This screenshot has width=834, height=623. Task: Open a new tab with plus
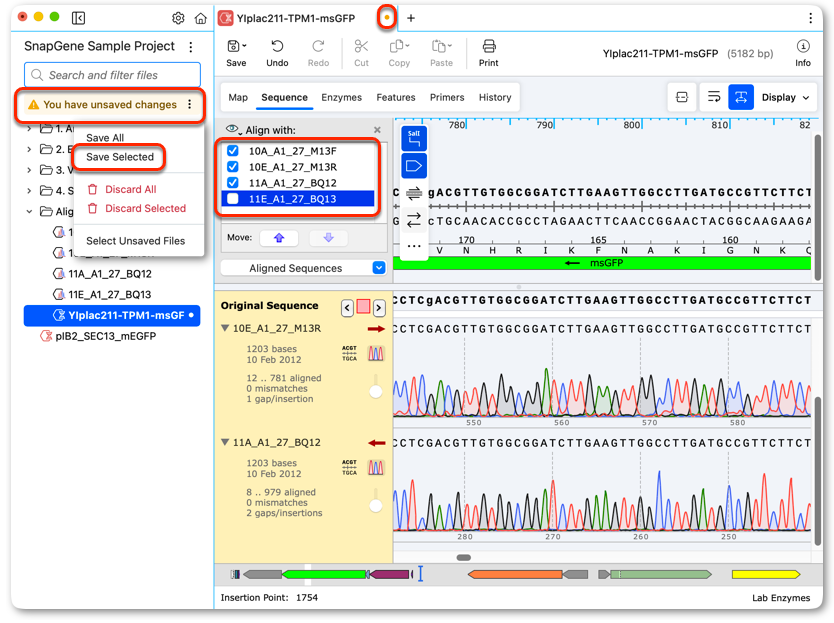(411, 18)
